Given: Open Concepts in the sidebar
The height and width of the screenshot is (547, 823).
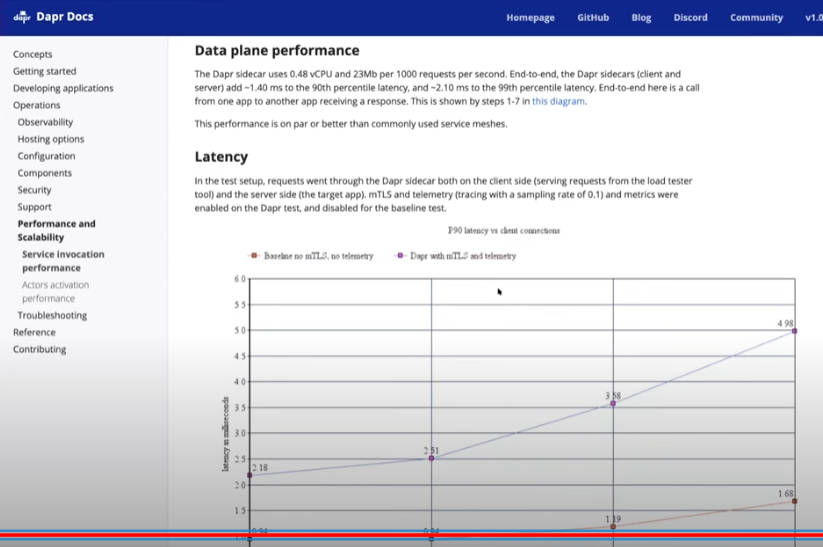Looking at the screenshot, I should tap(33, 54).
